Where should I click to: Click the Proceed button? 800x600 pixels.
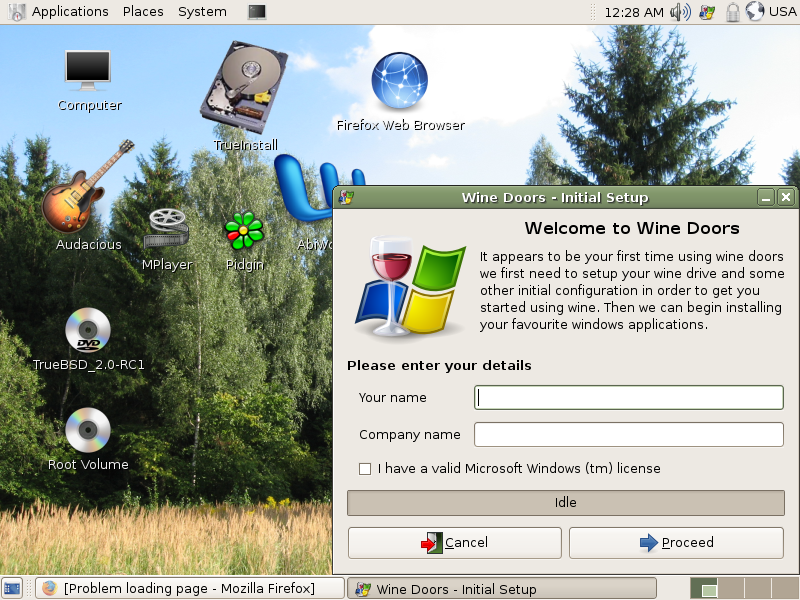pos(676,543)
